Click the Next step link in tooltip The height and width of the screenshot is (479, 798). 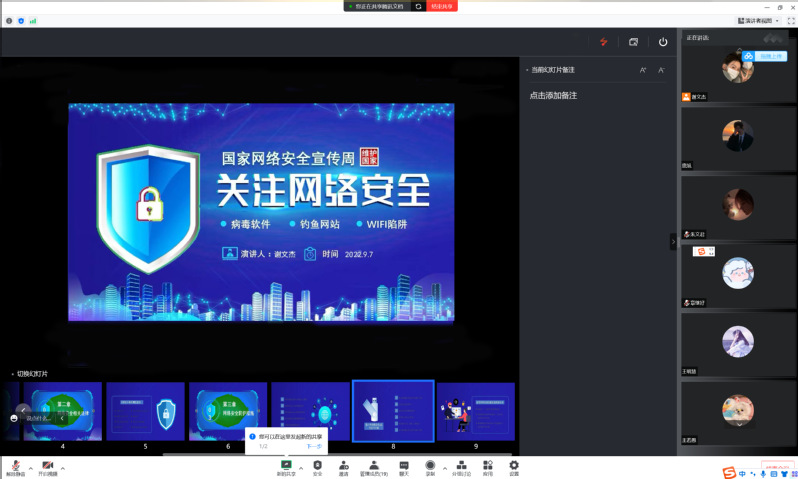click(314, 446)
